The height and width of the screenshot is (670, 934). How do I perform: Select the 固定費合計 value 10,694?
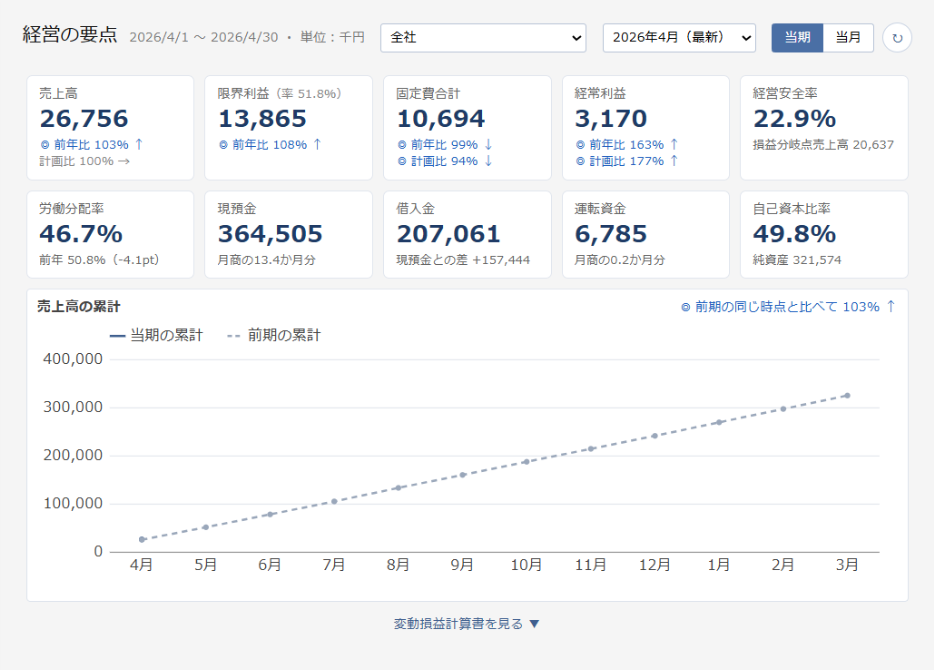click(441, 119)
